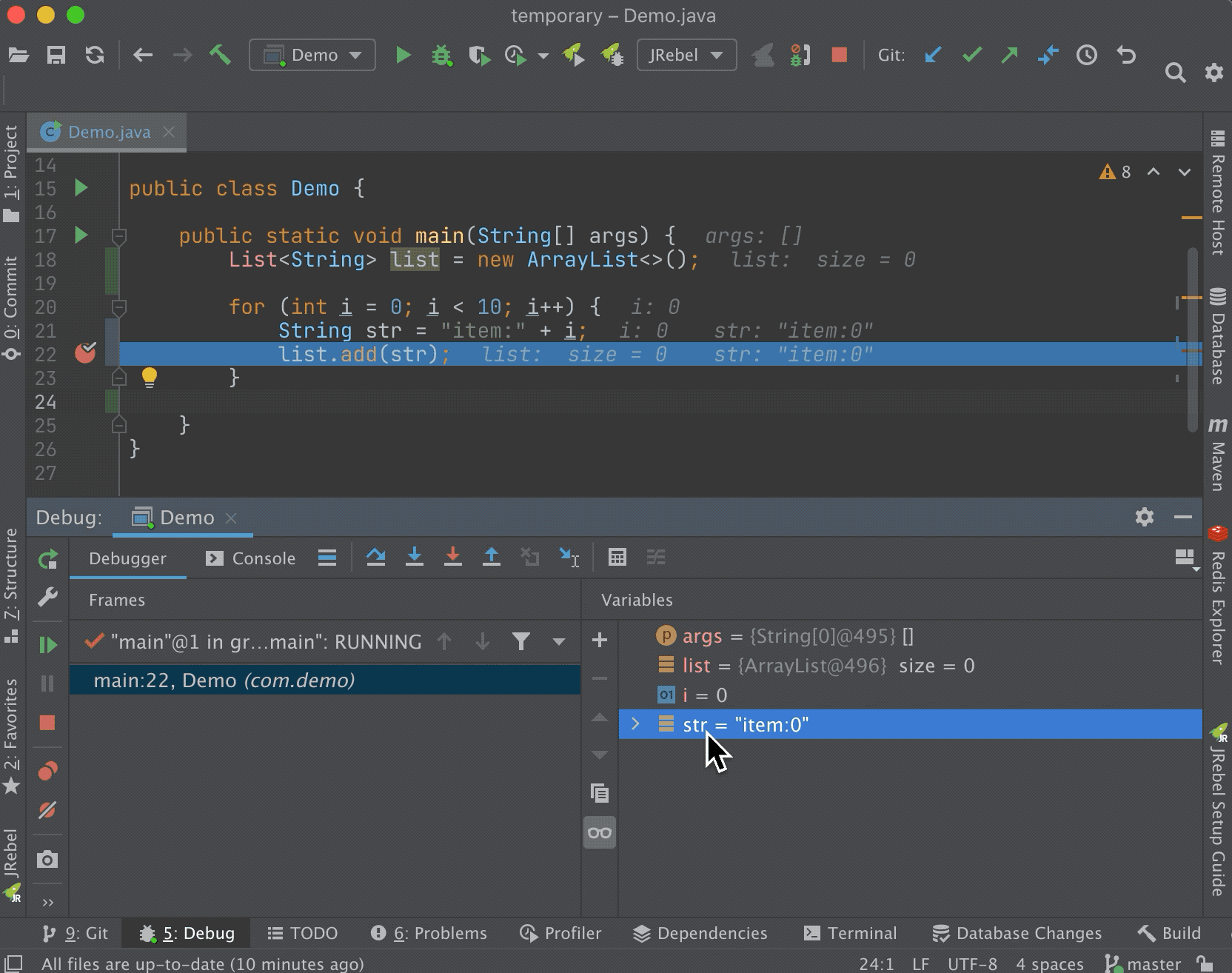
Task: Open the JRebel dropdown
Action: point(686,55)
